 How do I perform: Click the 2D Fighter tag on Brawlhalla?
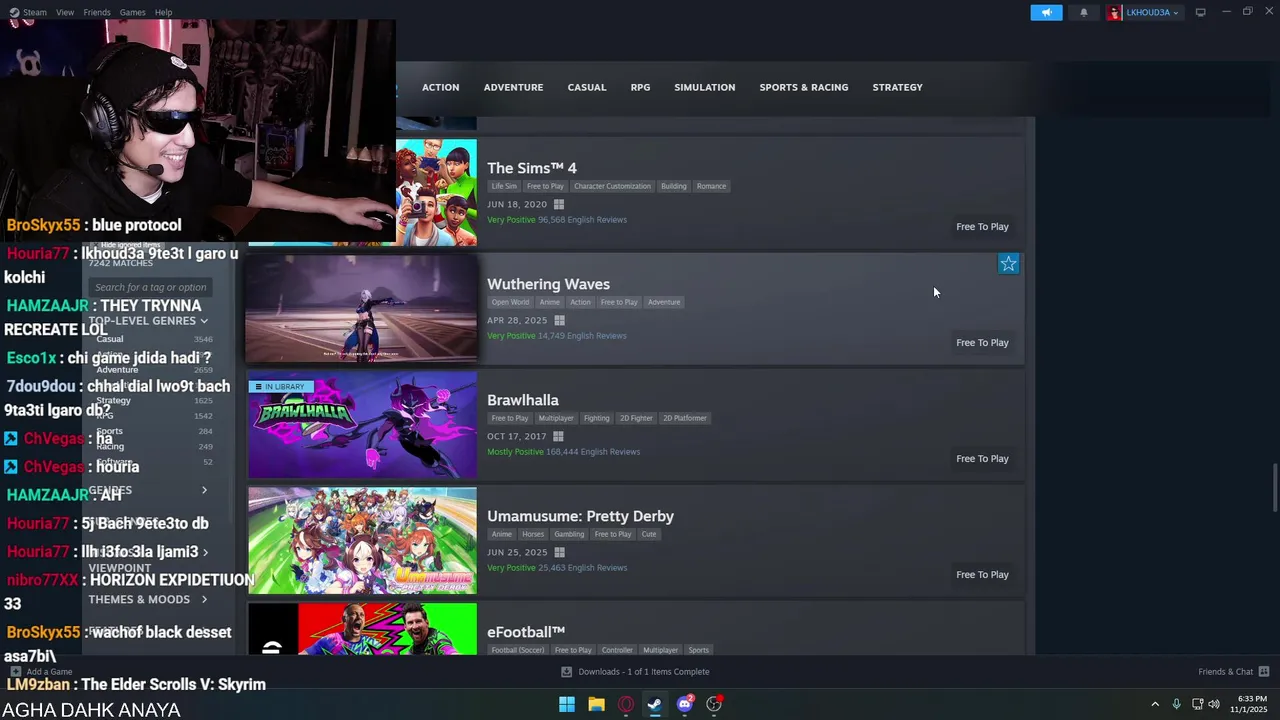(635, 418)
